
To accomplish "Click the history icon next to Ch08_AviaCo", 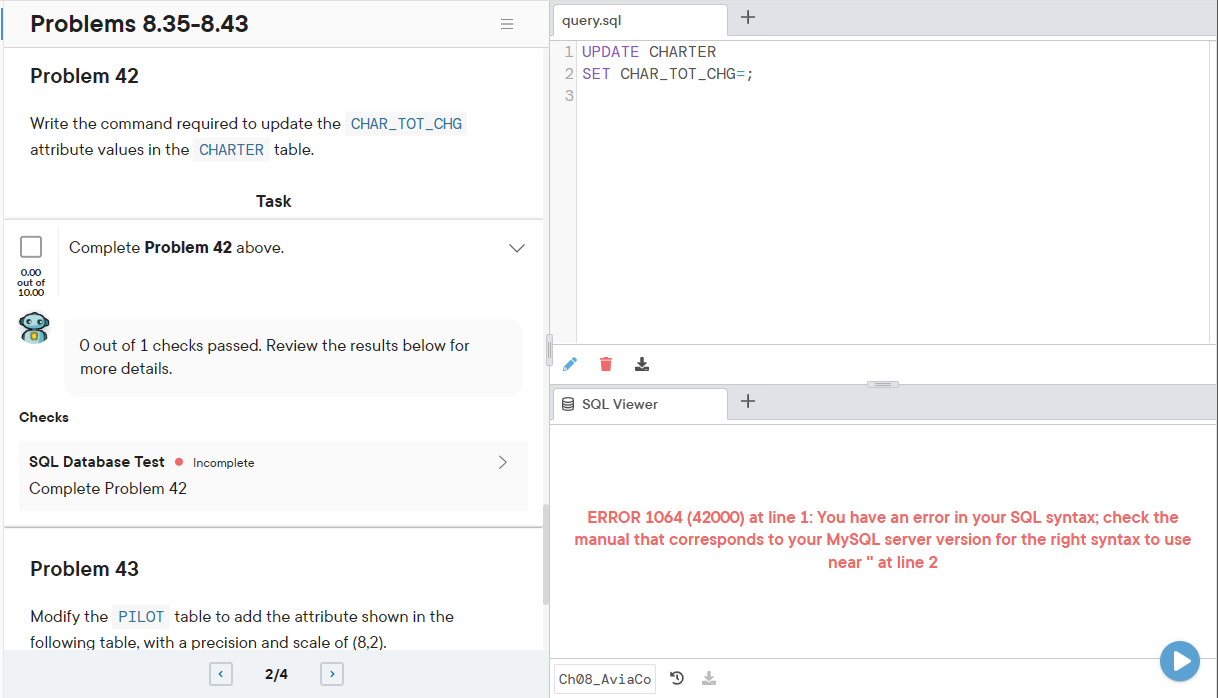I will point(677,678).
